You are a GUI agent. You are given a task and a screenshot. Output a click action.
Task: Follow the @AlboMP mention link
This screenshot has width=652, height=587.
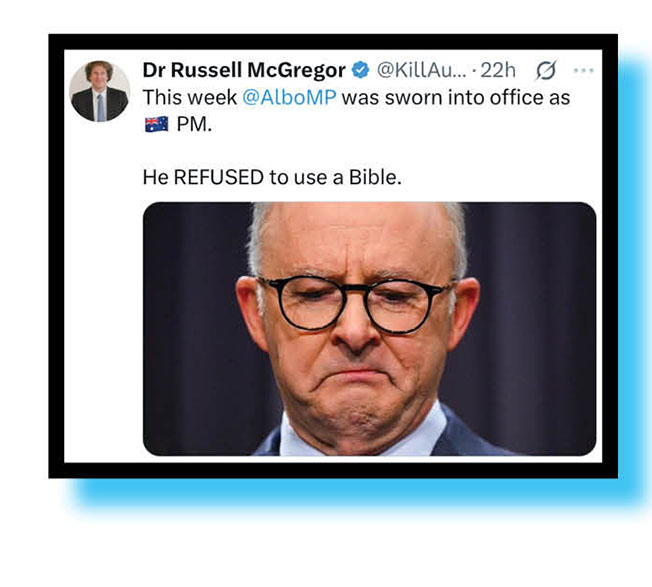(x=289, y=98)
